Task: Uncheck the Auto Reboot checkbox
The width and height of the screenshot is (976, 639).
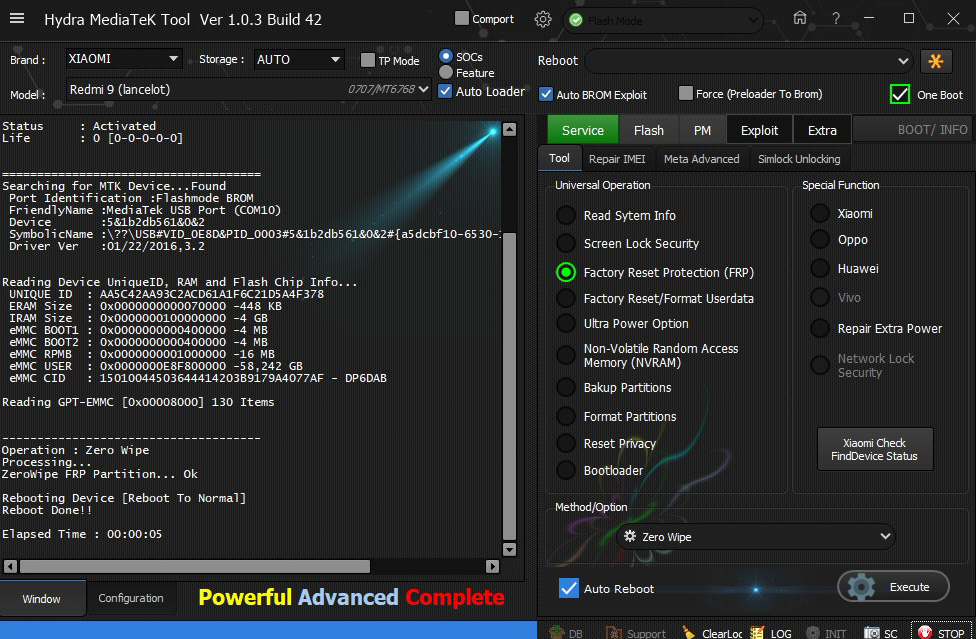Action: [x=568, y=588]
